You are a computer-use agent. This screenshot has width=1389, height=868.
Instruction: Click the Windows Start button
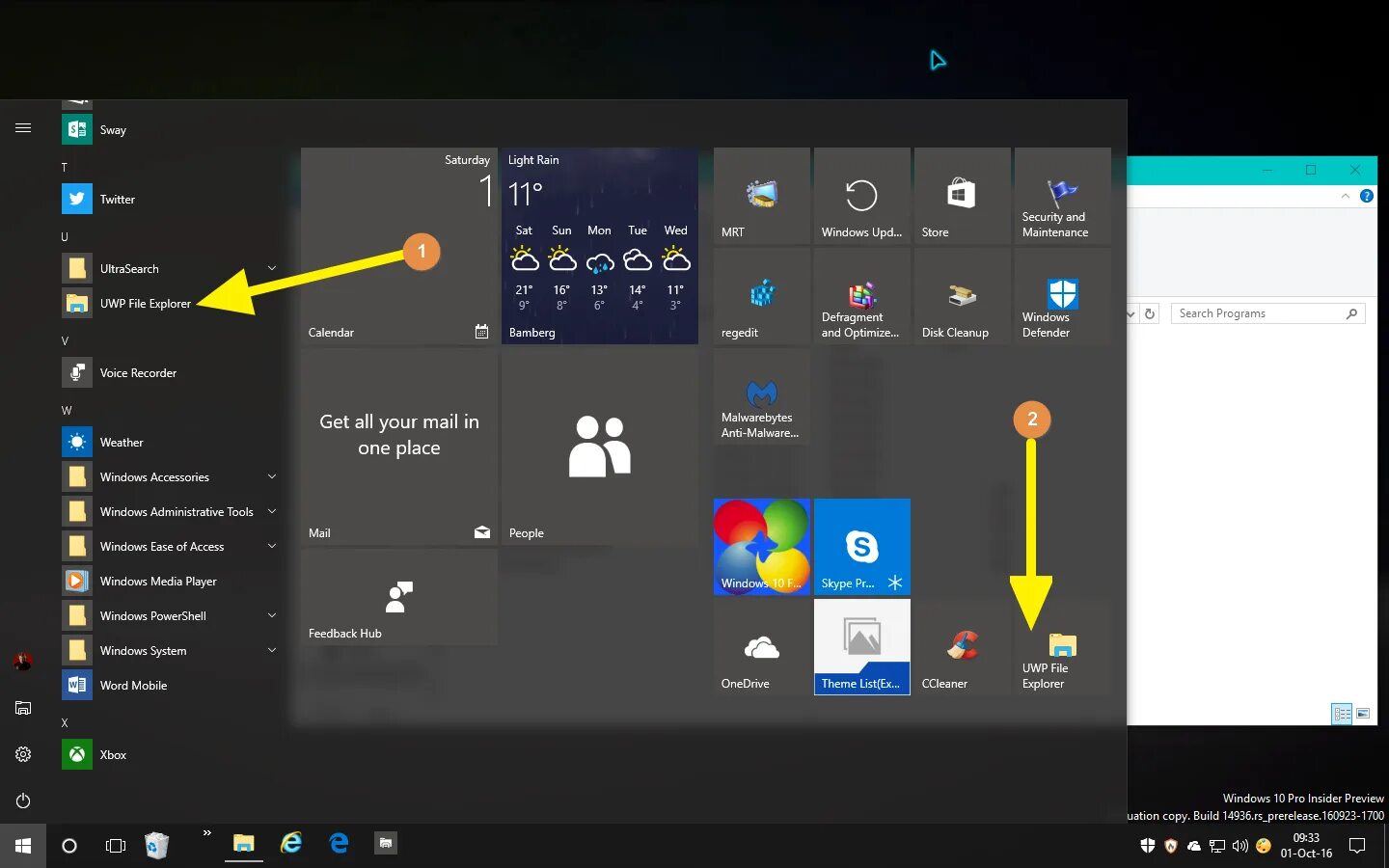[x=23, y=846]
